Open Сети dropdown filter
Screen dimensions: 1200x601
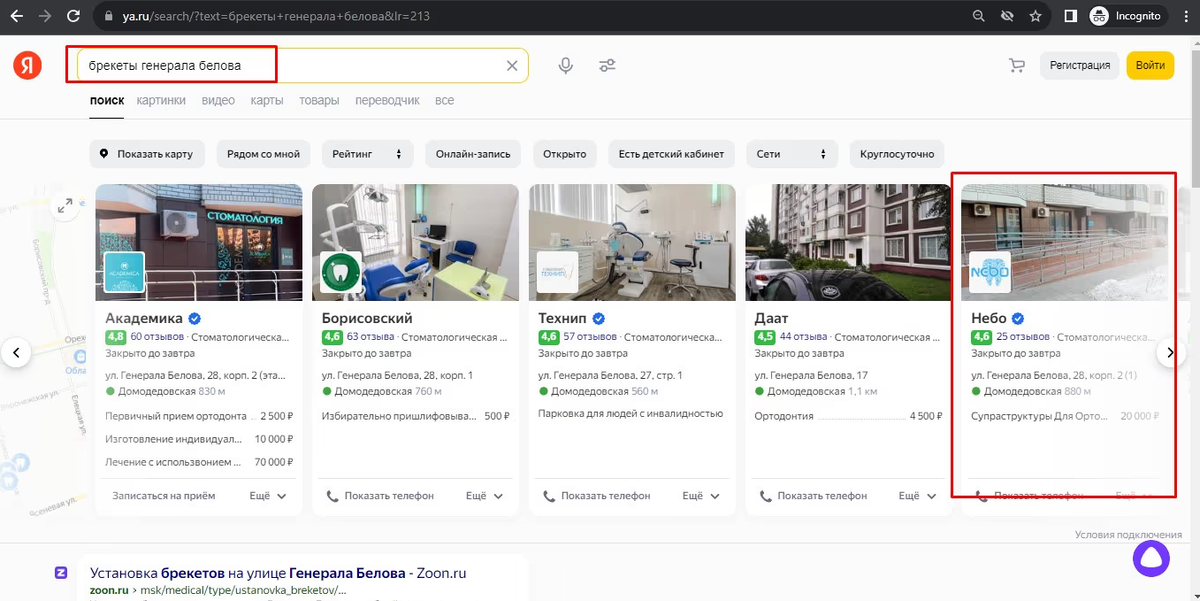[x=793, y=154]
